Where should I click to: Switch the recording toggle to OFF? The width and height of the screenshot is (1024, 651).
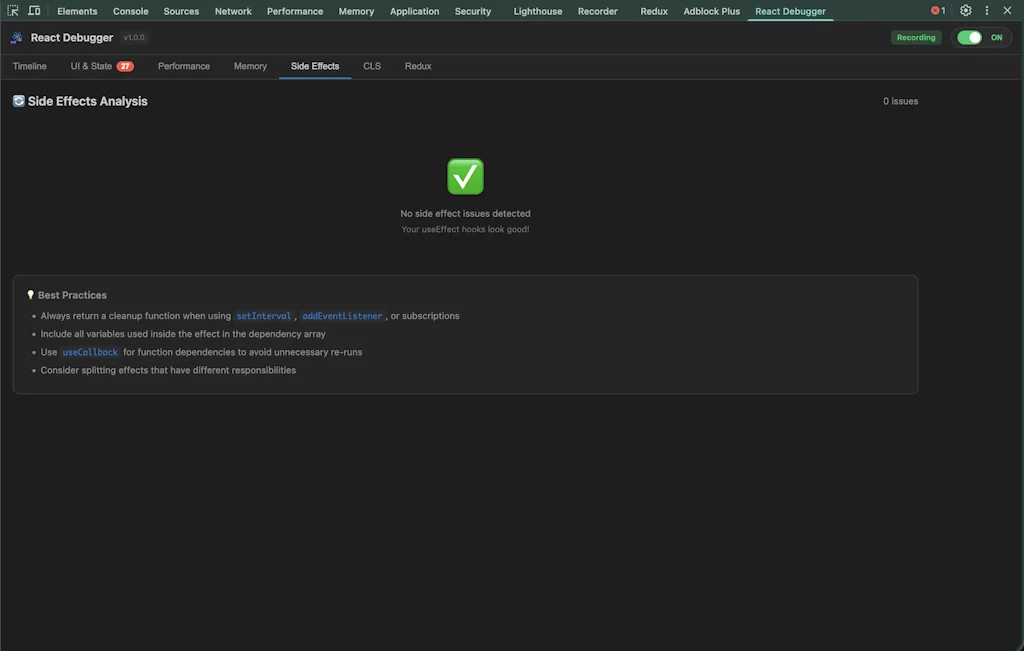[x=969, y=36]
